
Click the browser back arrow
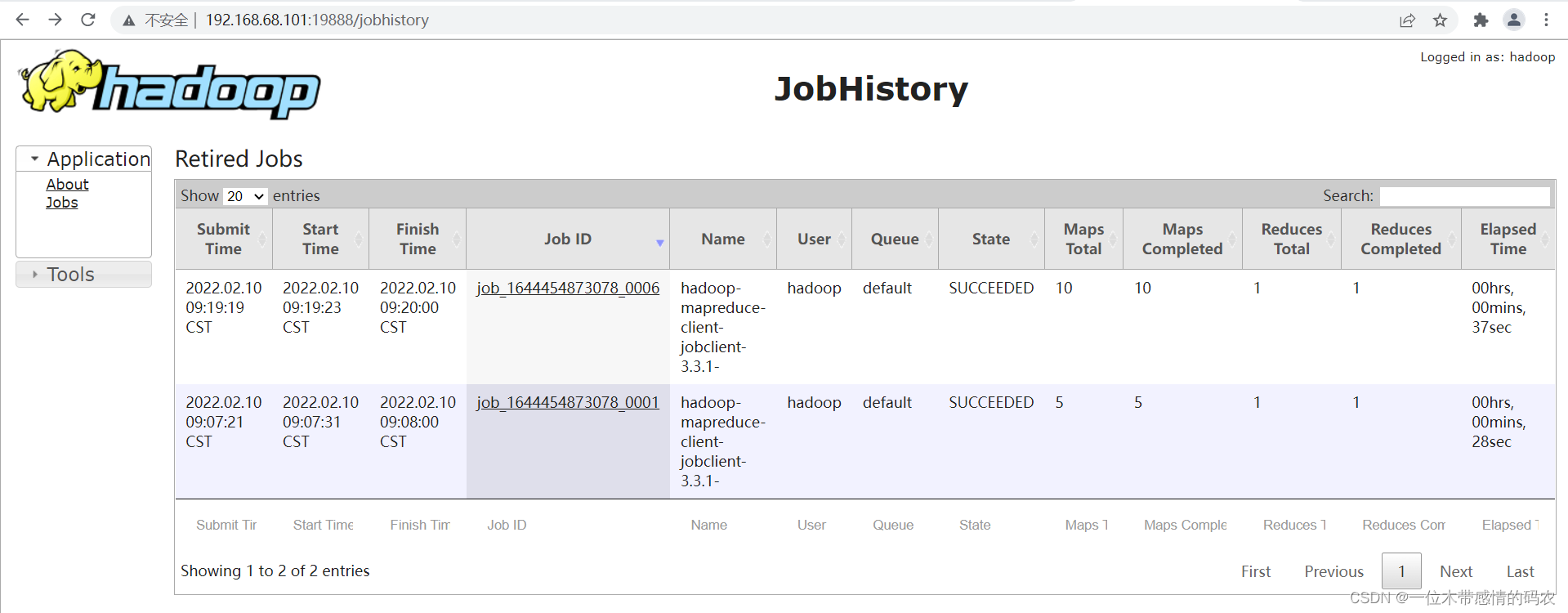point(22,20)
